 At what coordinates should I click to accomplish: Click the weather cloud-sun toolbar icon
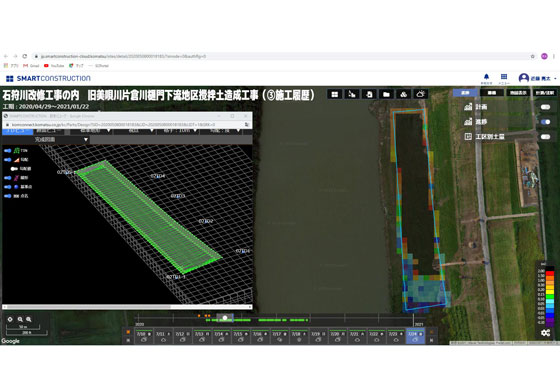420,94
